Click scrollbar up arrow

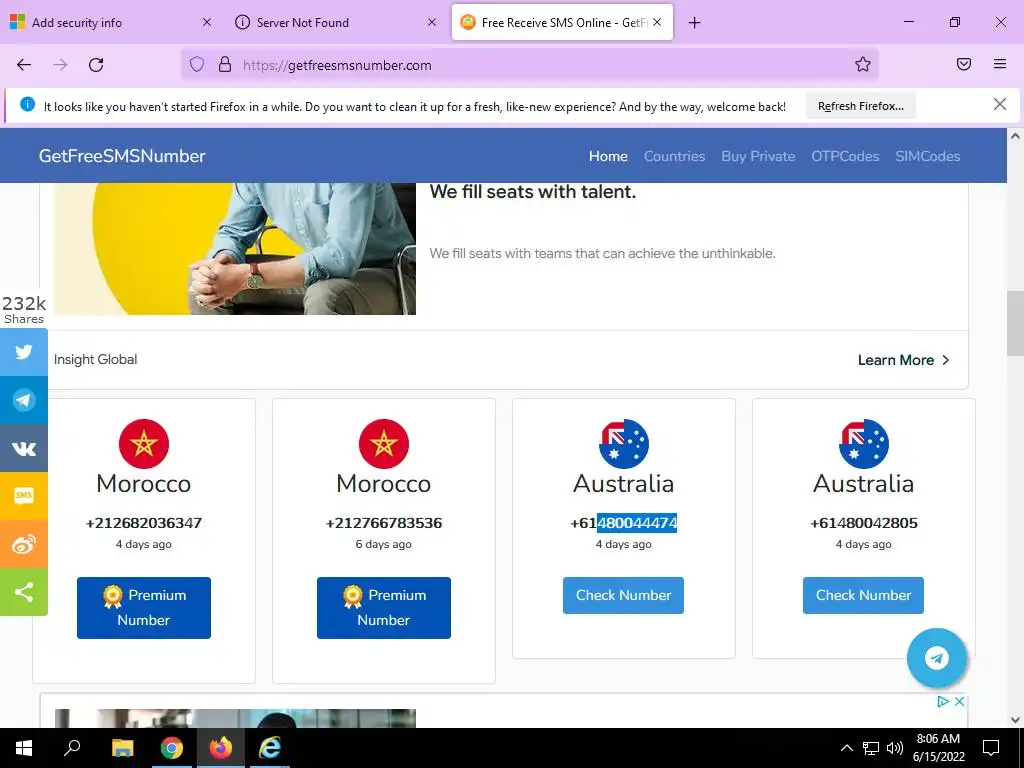pos(1015,136)
